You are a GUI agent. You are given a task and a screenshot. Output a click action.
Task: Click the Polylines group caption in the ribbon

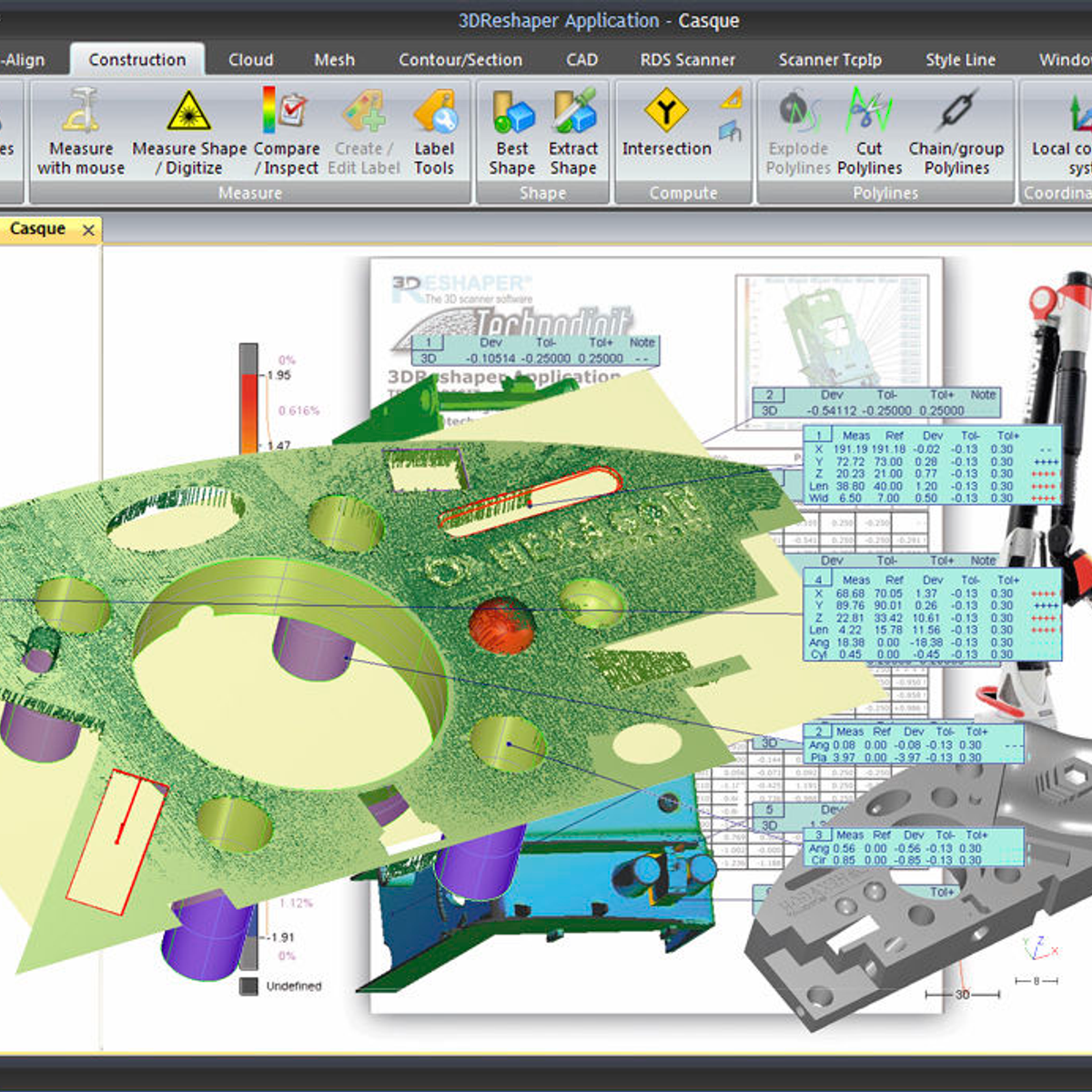click(885, 193)
